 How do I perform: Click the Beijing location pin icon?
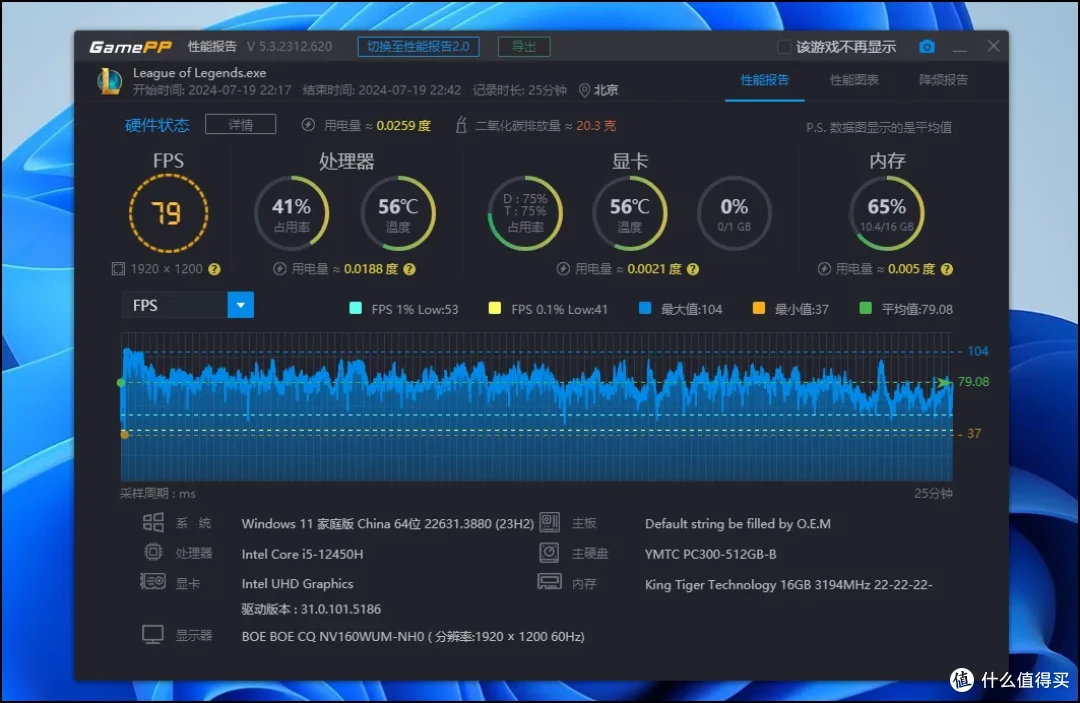click(584, 90)
